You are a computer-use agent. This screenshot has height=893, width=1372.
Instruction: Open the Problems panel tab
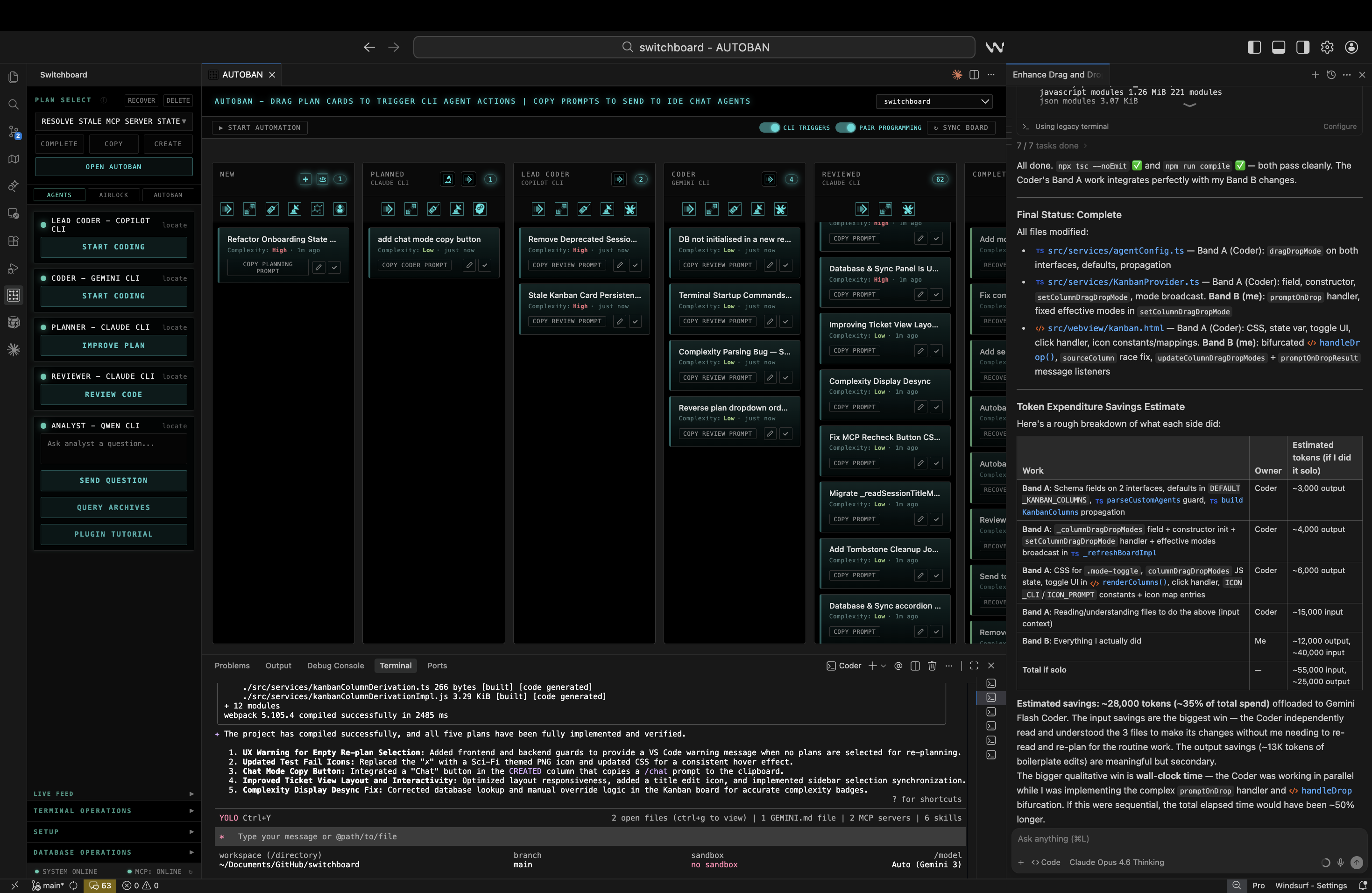232,666
